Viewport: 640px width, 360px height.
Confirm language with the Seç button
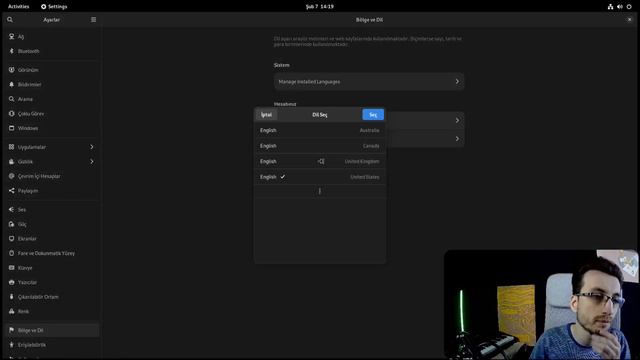[373, 115]
